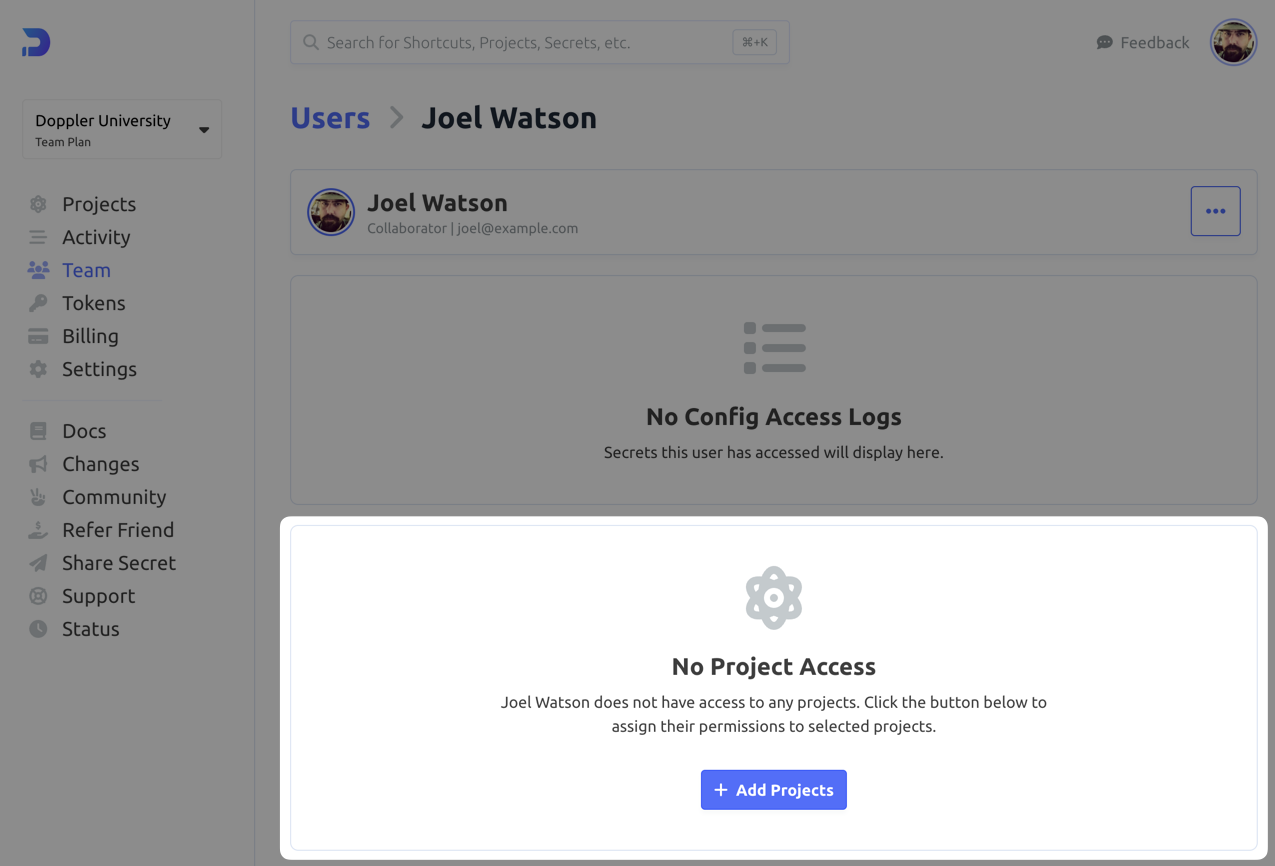This screenshot has height=866, width=1275.
Task: Click the Status clock icon
Action: [38, 629]
